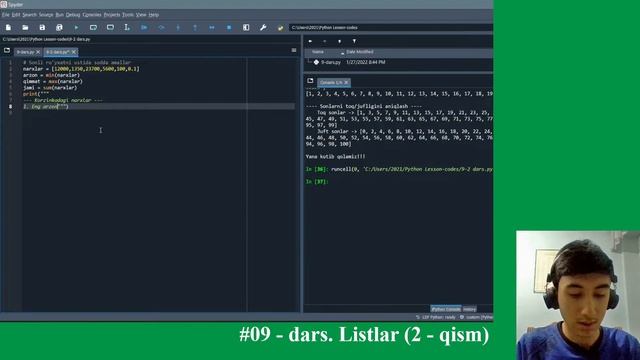This screenshot has width=640, height=360.
Task: Open the View menu
Action: point(141,15)
